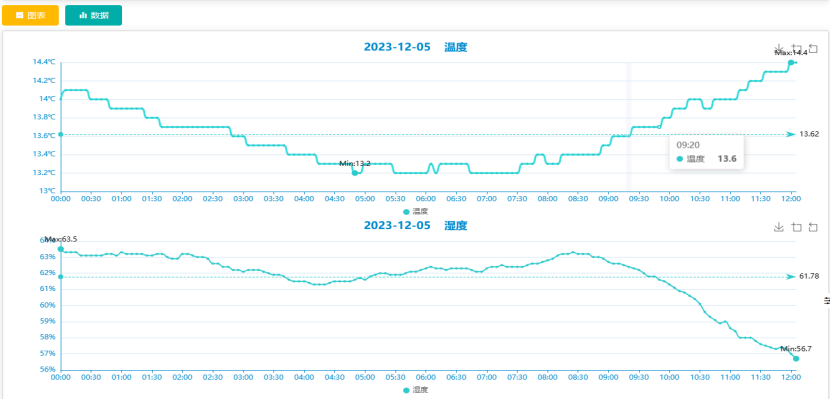
Task: Click the 56% humidity axis label
Action: 48,370
